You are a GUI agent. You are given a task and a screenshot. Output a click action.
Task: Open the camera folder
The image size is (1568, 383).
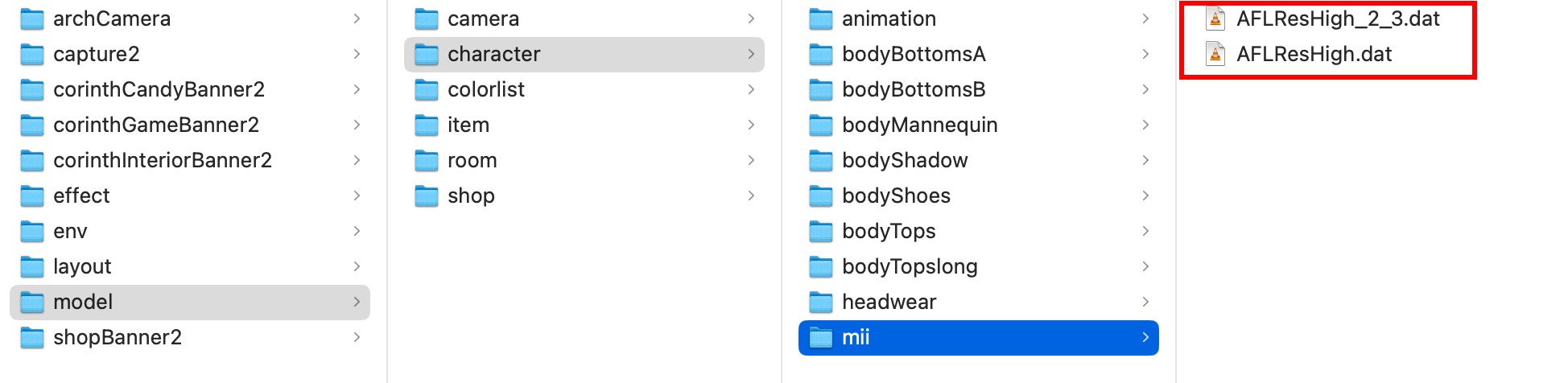pyautogui.click(x=483, y=19)
